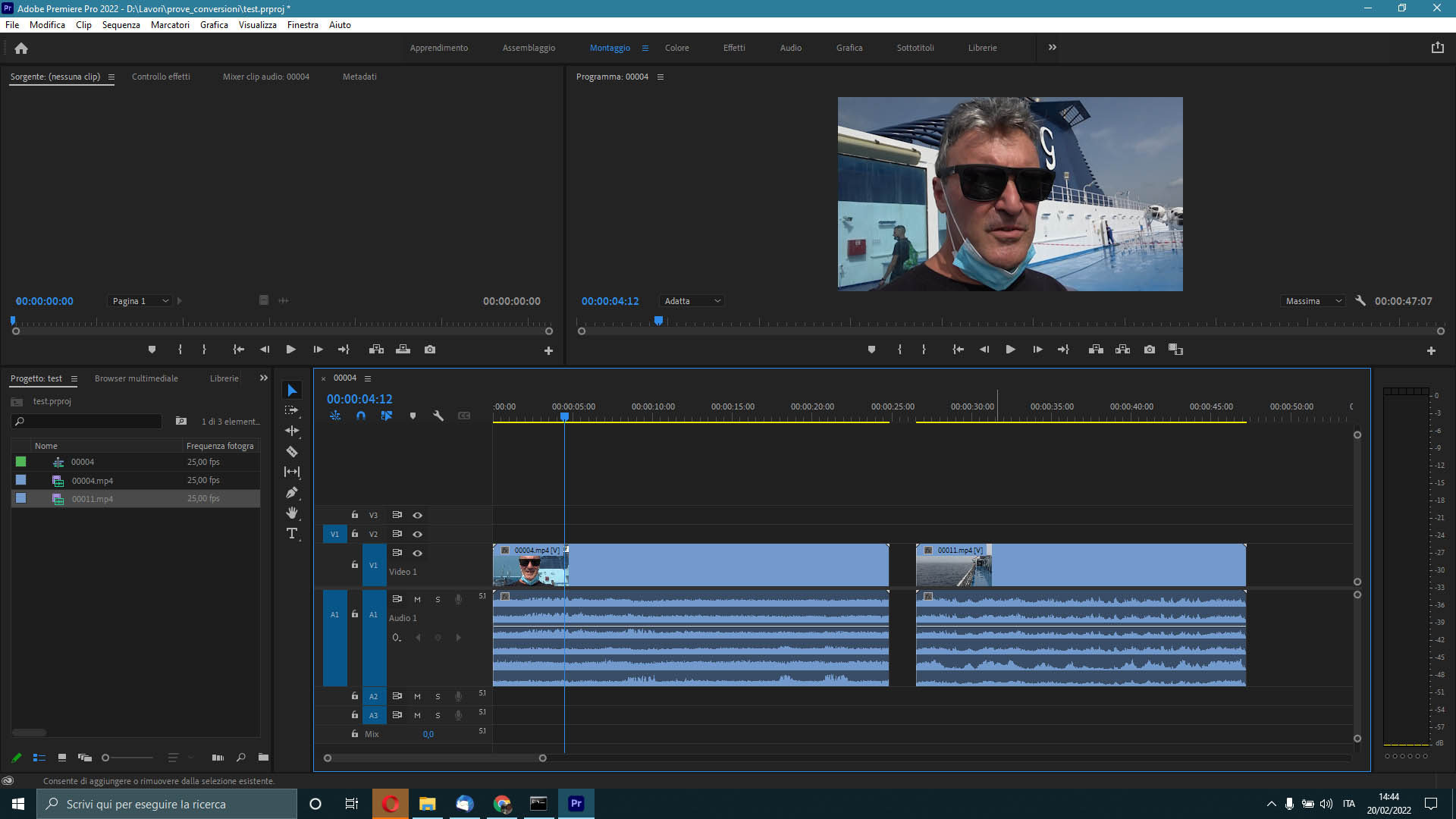Open Pagina 1 dropdown in Source monitor
1456x819 pixels.
(140, 301)
